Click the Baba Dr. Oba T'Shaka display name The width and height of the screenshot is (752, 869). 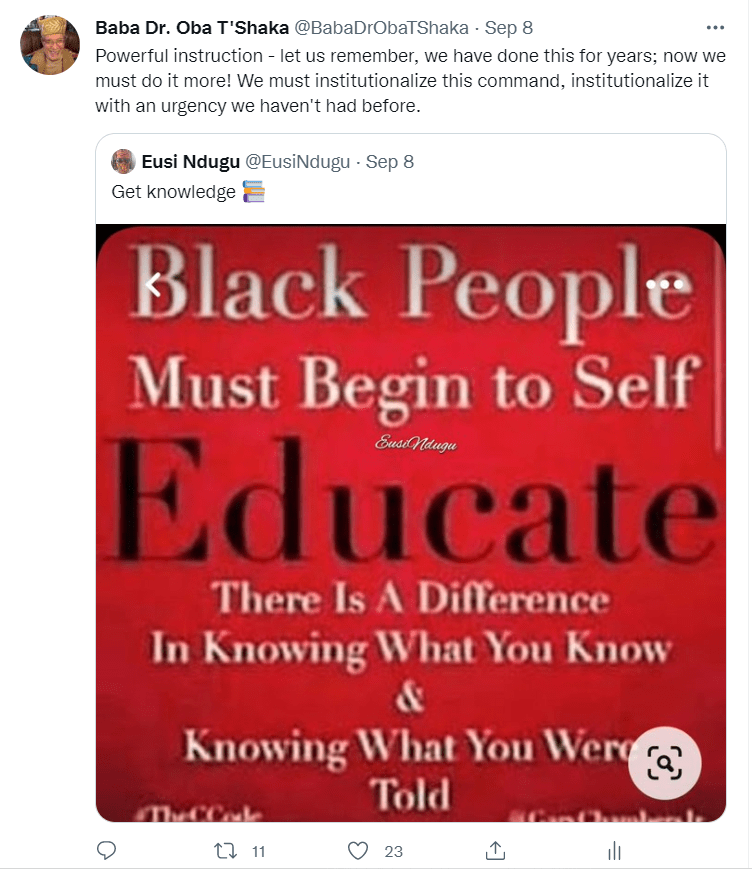192,28
